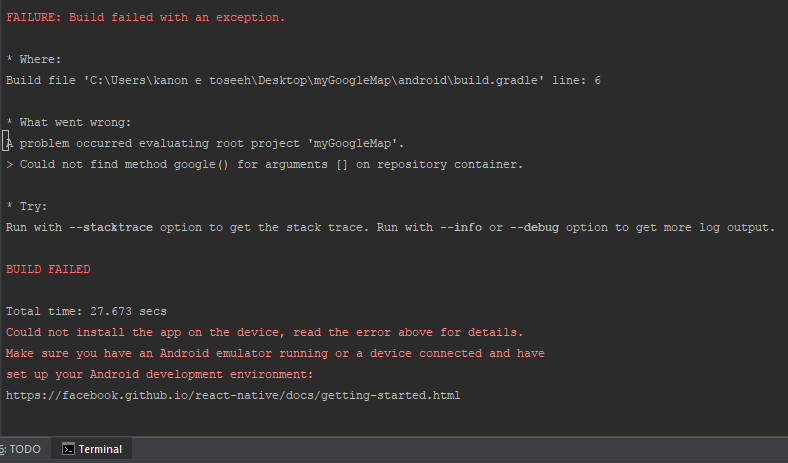Viewport: 788px width, 463px height.
Task: Switch to the TODO tool window tab
Action: tap(21, 449)
